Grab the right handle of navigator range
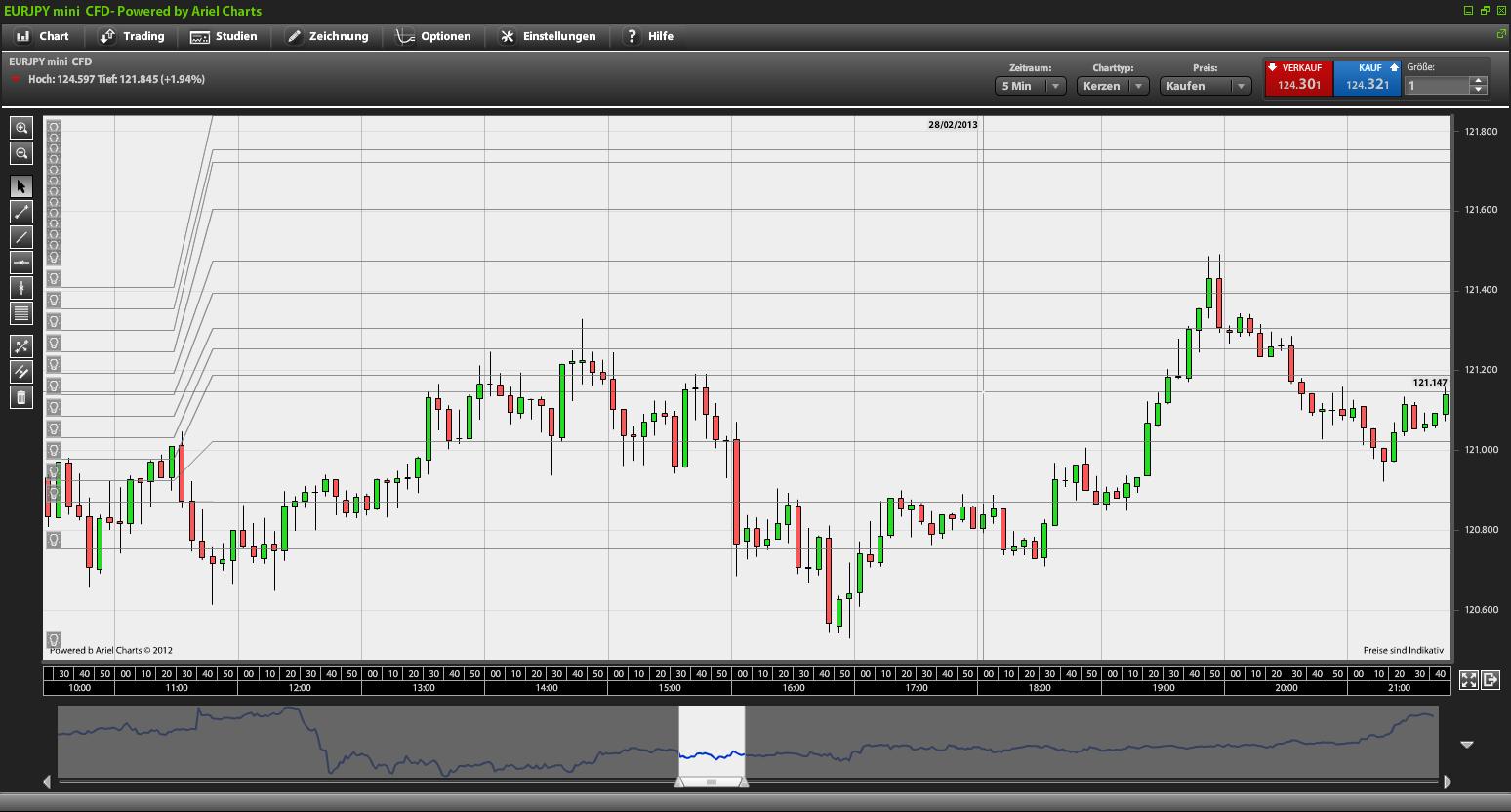 [744, 781]
